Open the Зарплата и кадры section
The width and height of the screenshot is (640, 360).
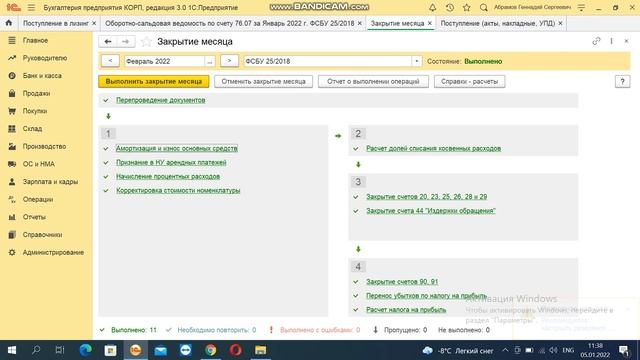50,182
